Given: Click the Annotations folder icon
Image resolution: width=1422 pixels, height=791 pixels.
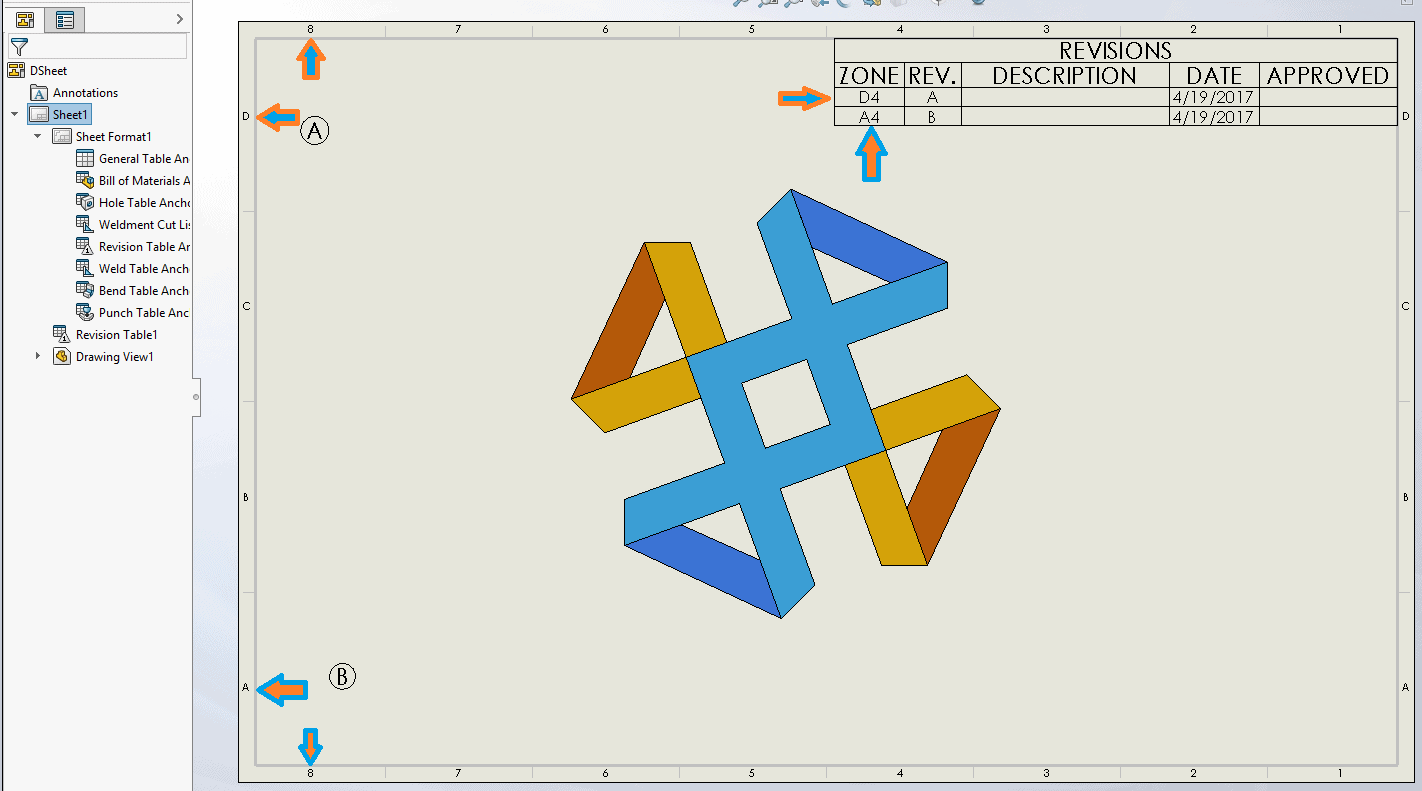Looking at the screenshot, I should [39, 93].
